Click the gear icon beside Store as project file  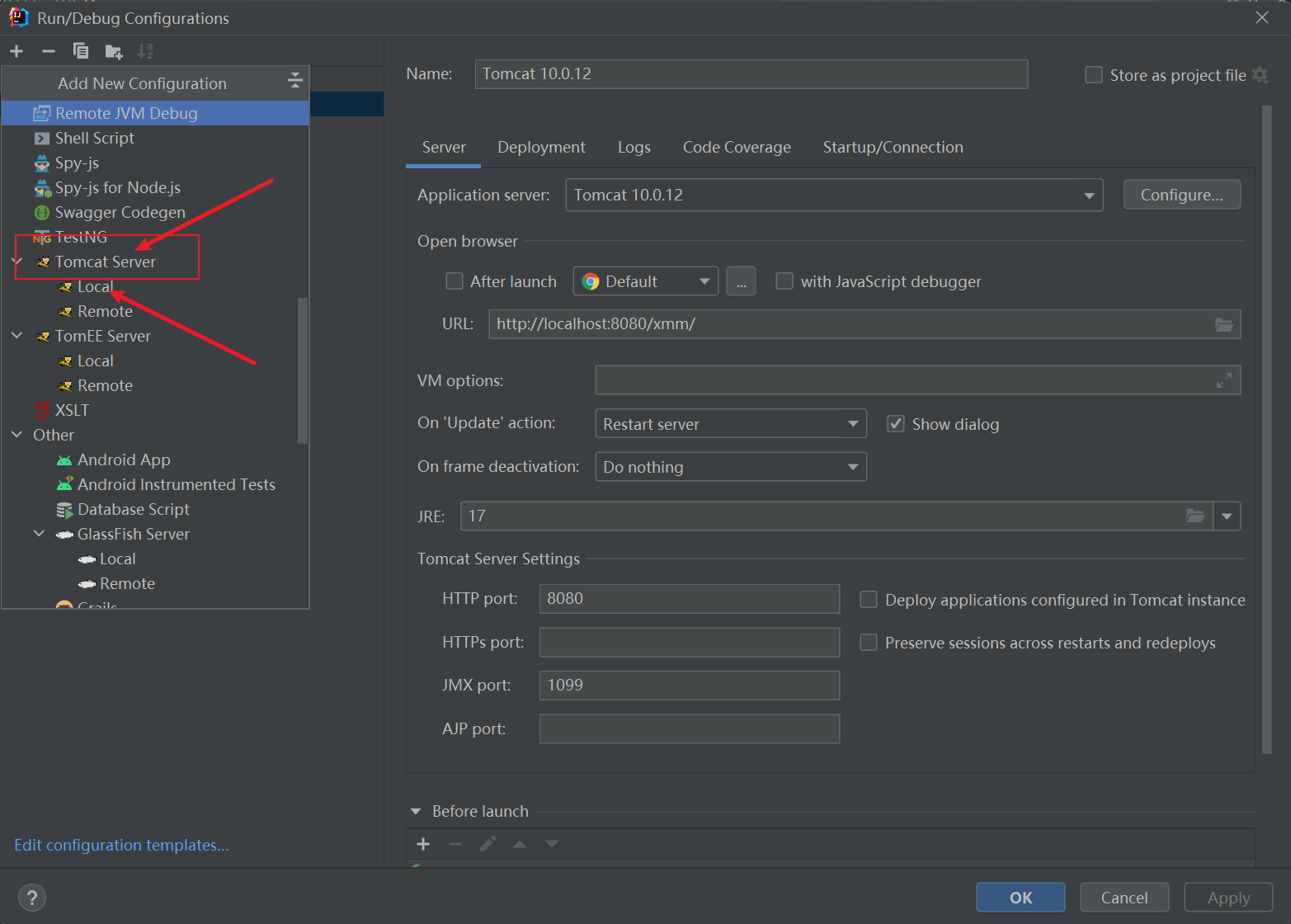[x=1260, y=75]
